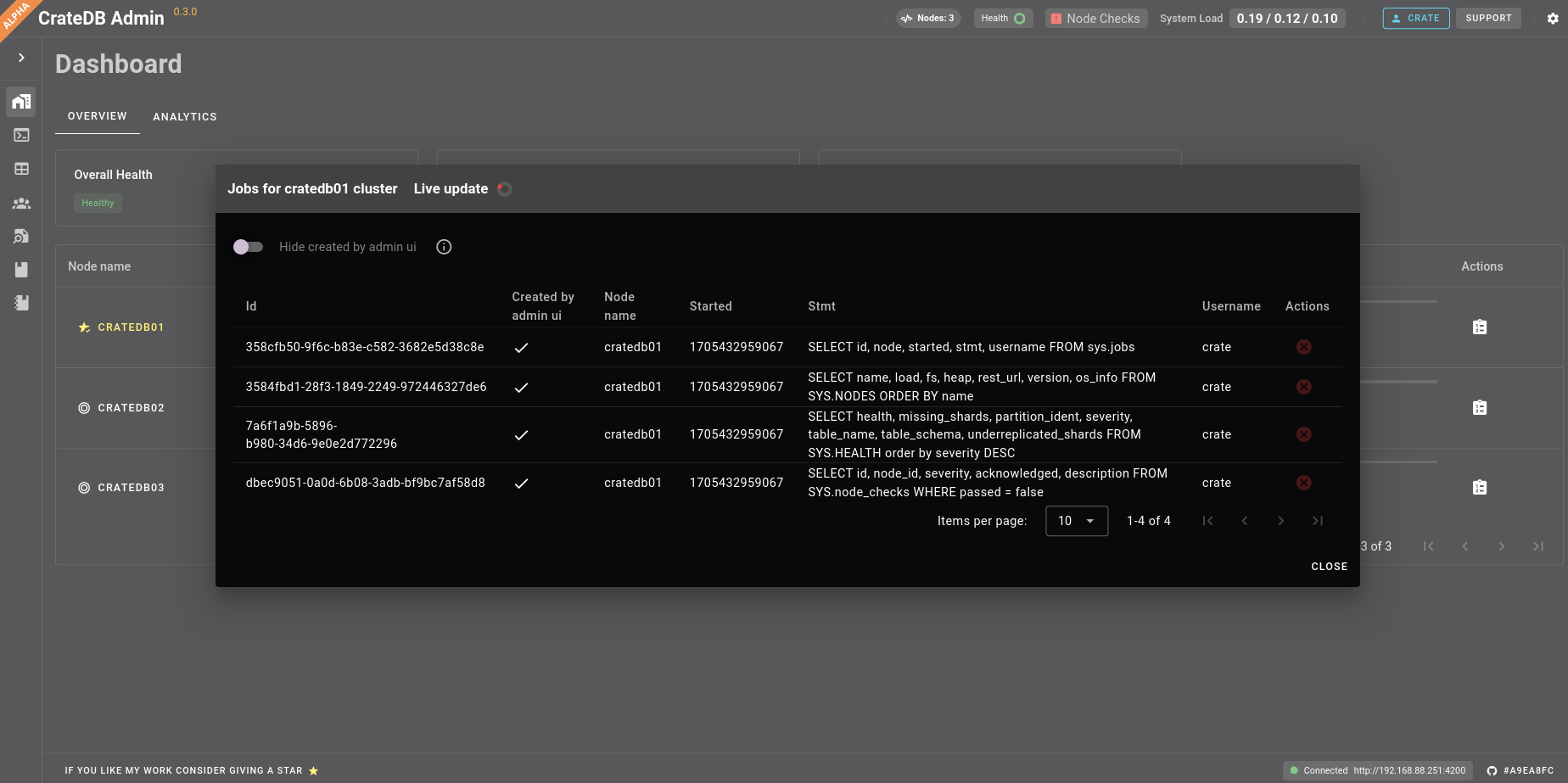Go to last page in nodes table paginator
This screenshot has height=783, width=1568.
click(1538, 546)
